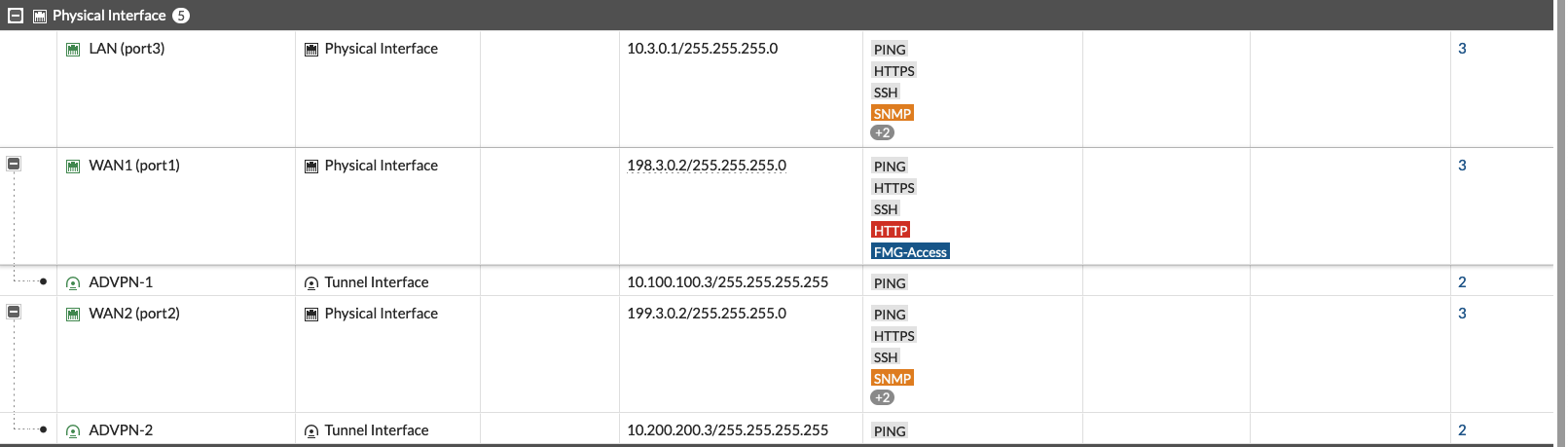1568x447 pixels.
Task: Click the WAN2 (port2) interface icon
Action: coord(73,314)
